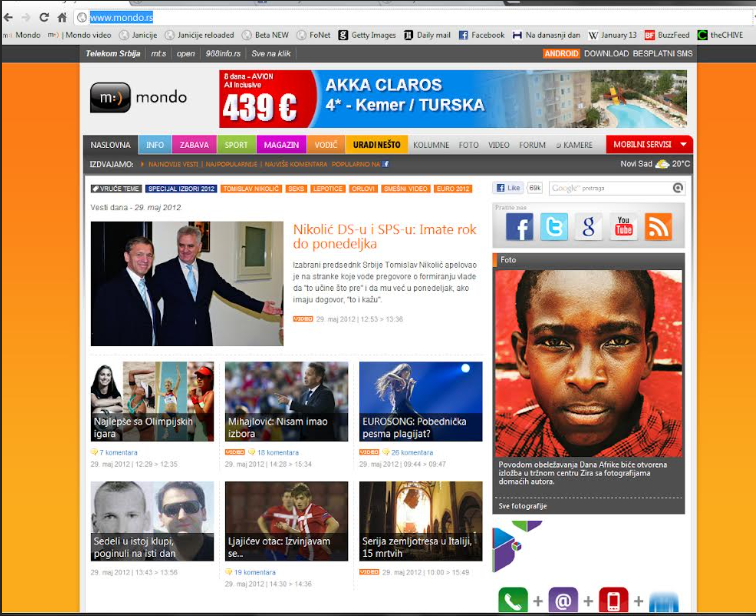Open the YouTube channel icon
Viewport: 756px width, 616px height.
[623, 227]
